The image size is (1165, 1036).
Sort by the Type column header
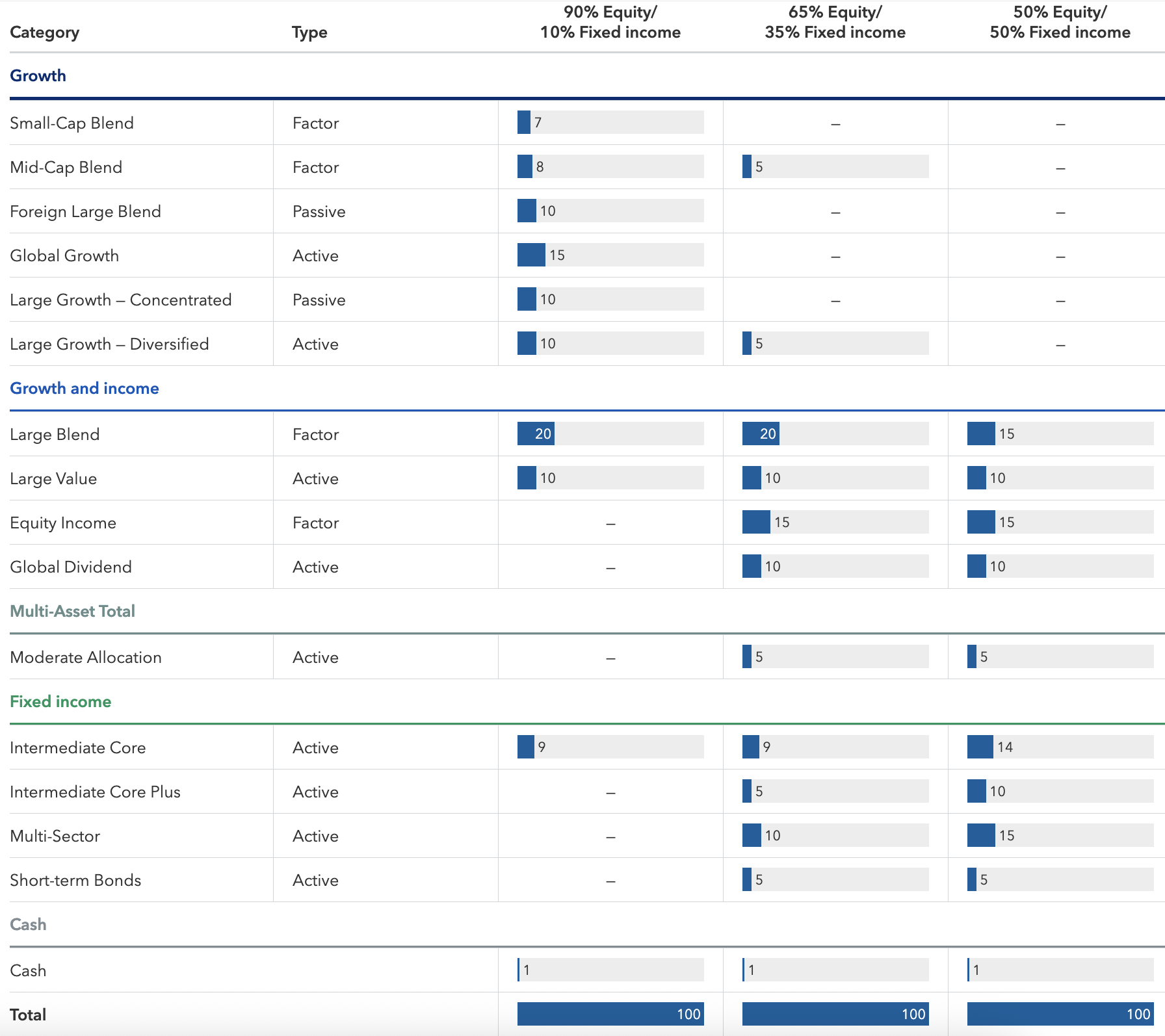tap(309, 32)
